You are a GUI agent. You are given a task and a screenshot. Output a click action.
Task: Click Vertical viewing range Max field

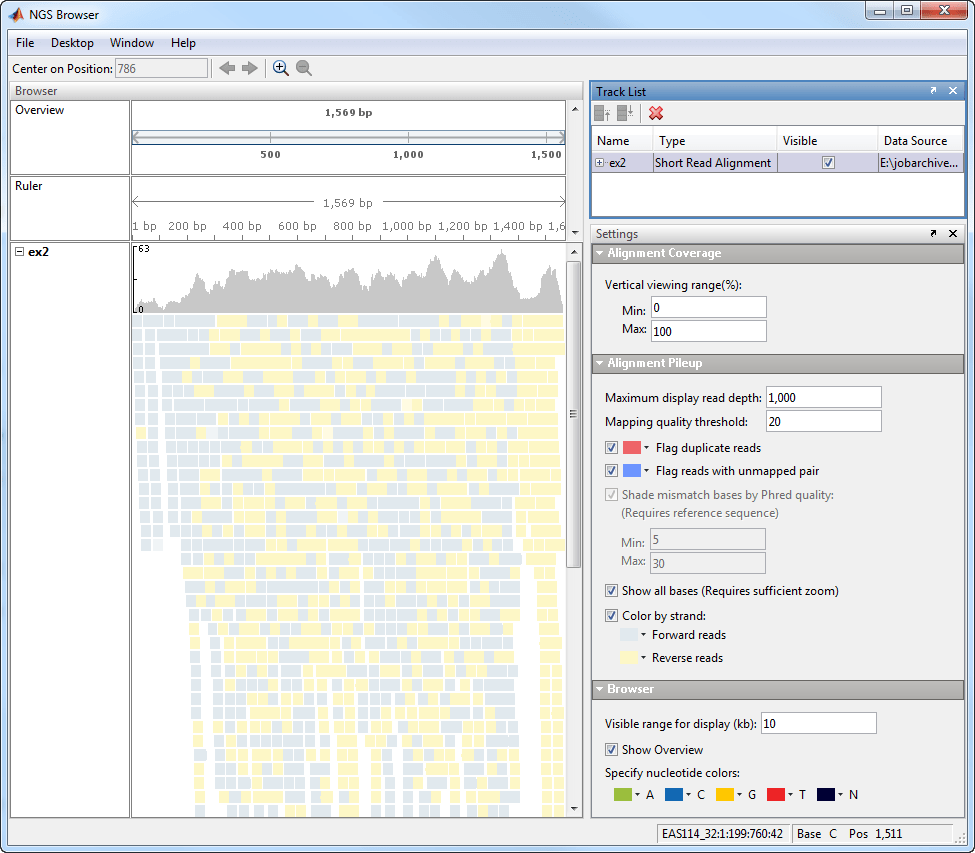[708, 331]
